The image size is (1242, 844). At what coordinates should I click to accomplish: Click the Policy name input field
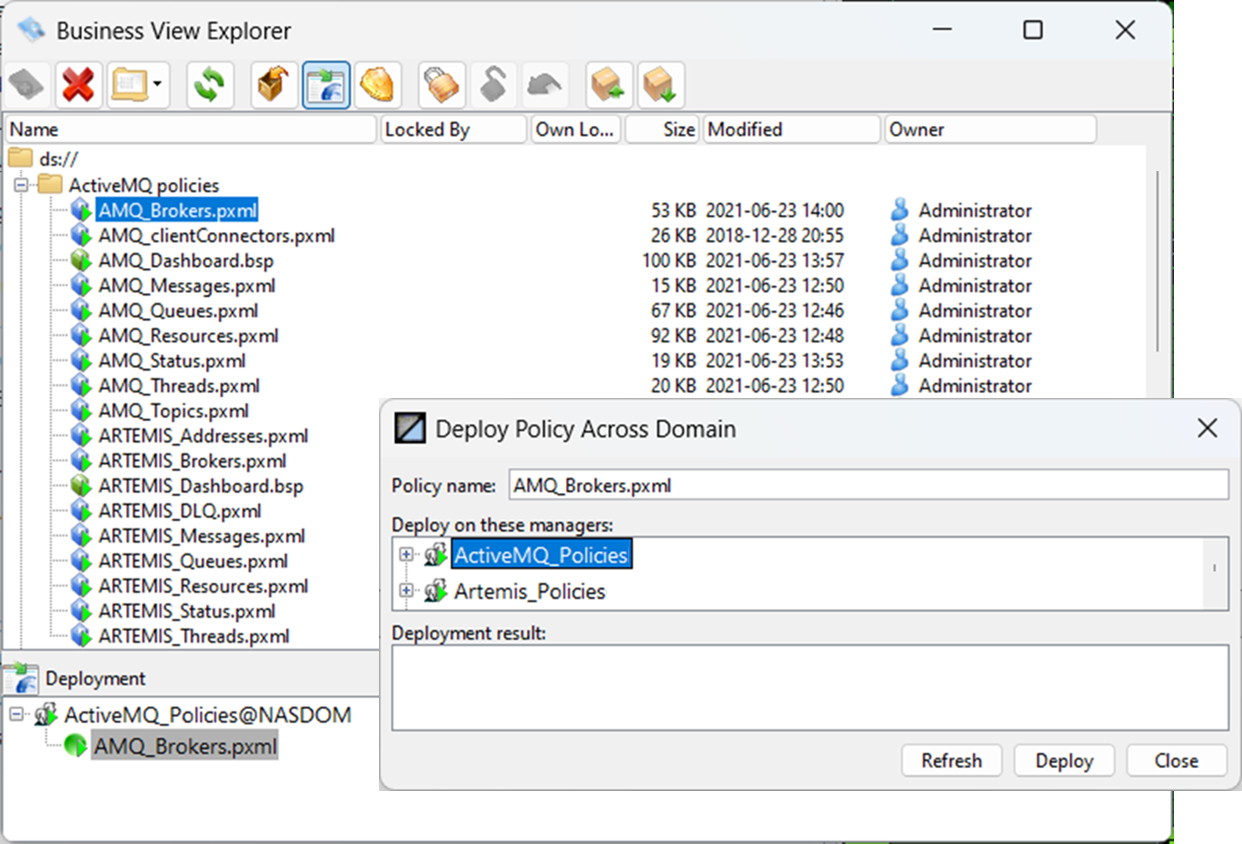[x=868, y=485]
